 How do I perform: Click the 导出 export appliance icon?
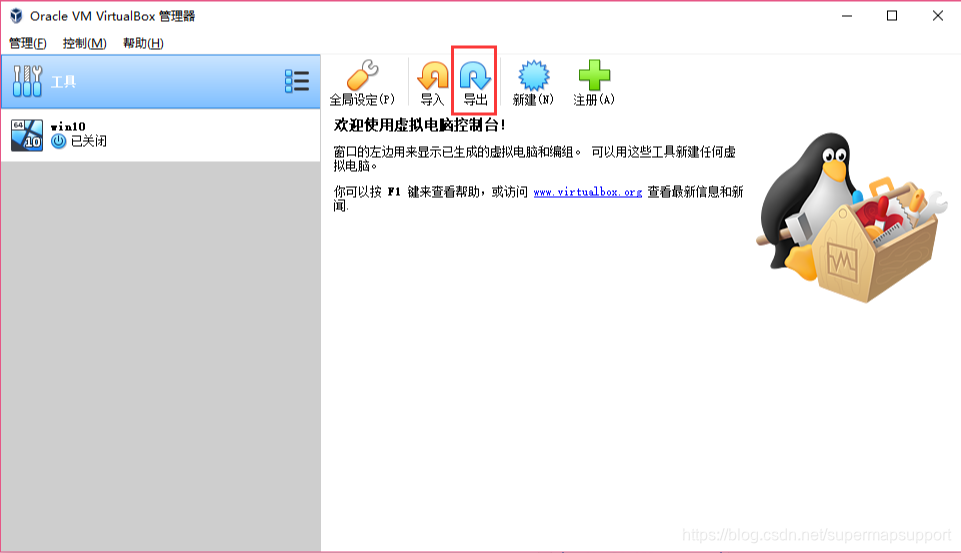tap(475, 76)
